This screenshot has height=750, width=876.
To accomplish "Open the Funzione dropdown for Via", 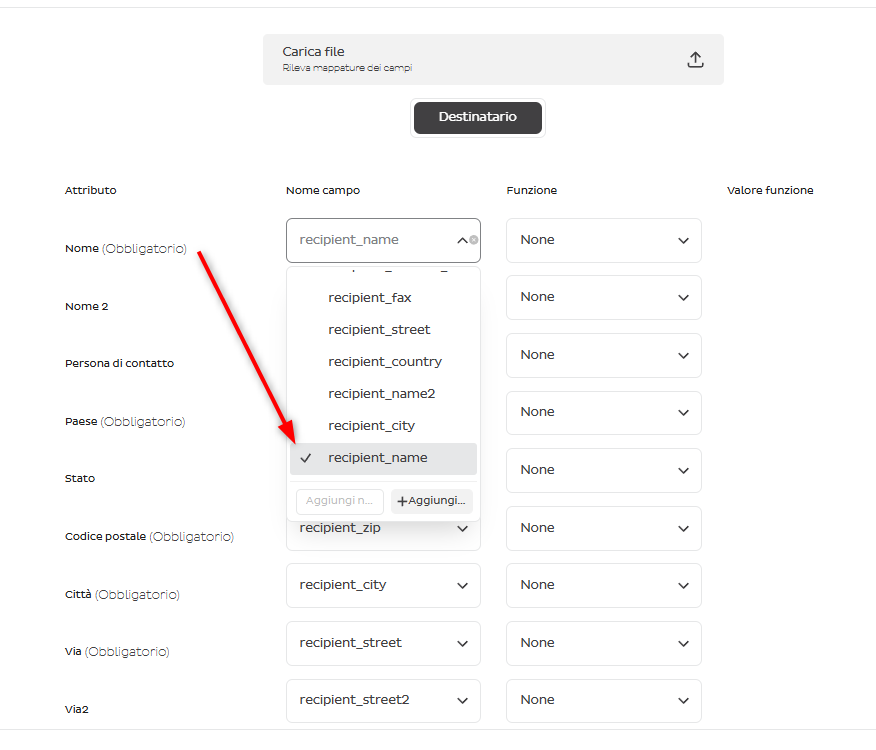I will coord(603,643).
